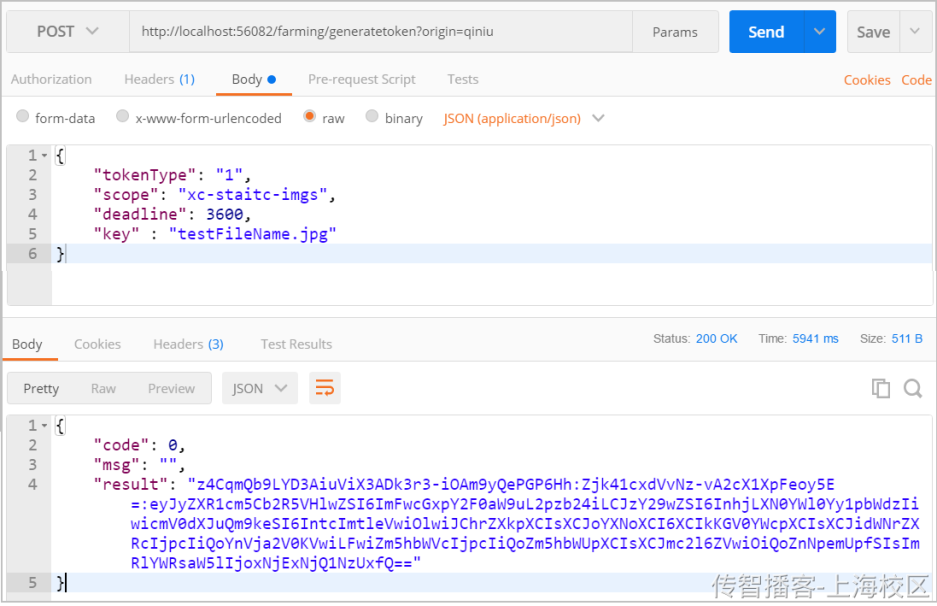Click the "xc-staitc-imgs" scope value
The height and width of the screenshot is (606, 937).
click(x=253, y=195)
